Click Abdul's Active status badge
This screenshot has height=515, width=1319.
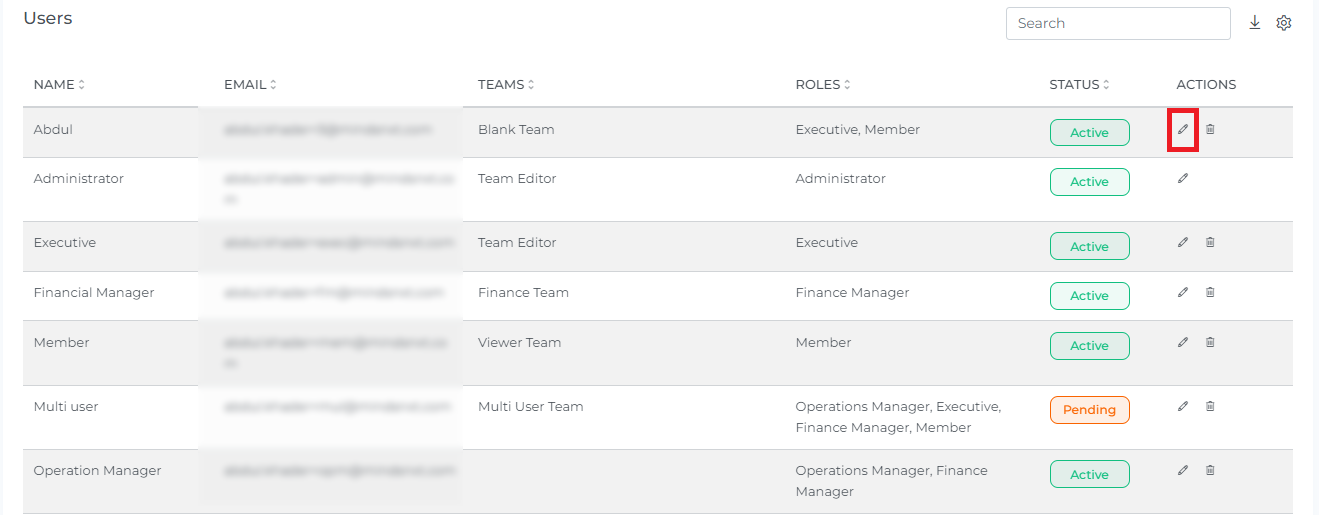[1089, 133]
